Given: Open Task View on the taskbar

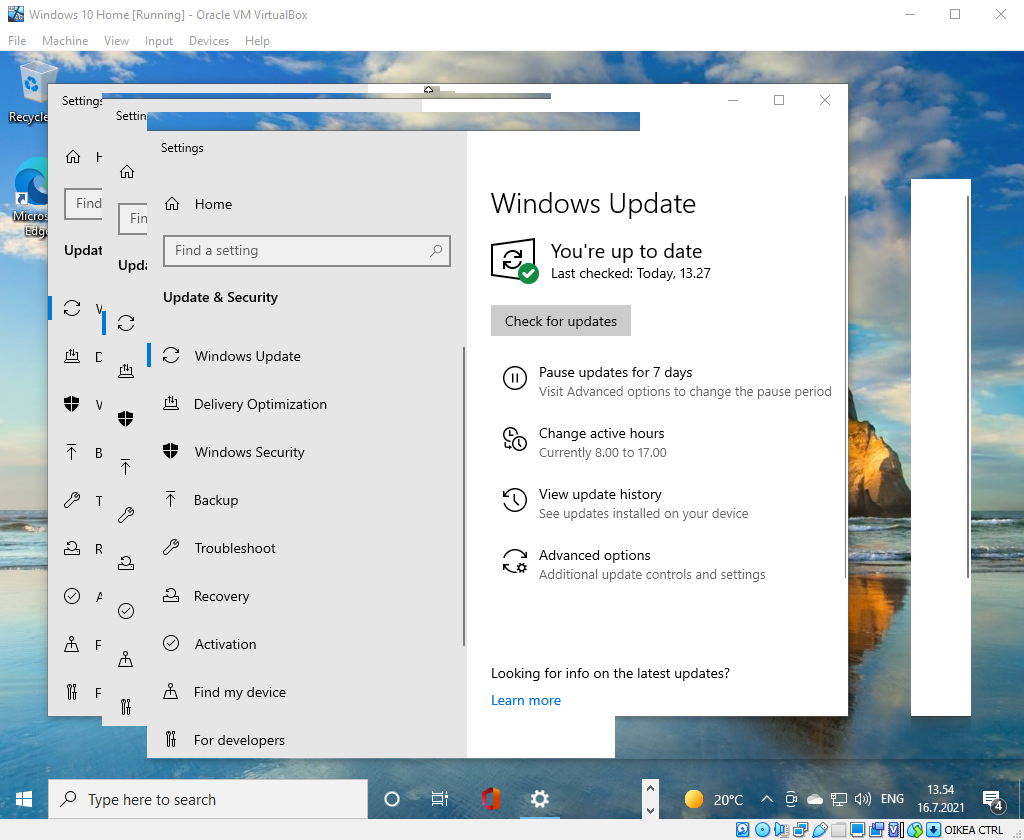Looking at the screenshot, I should tap(440, 799).
